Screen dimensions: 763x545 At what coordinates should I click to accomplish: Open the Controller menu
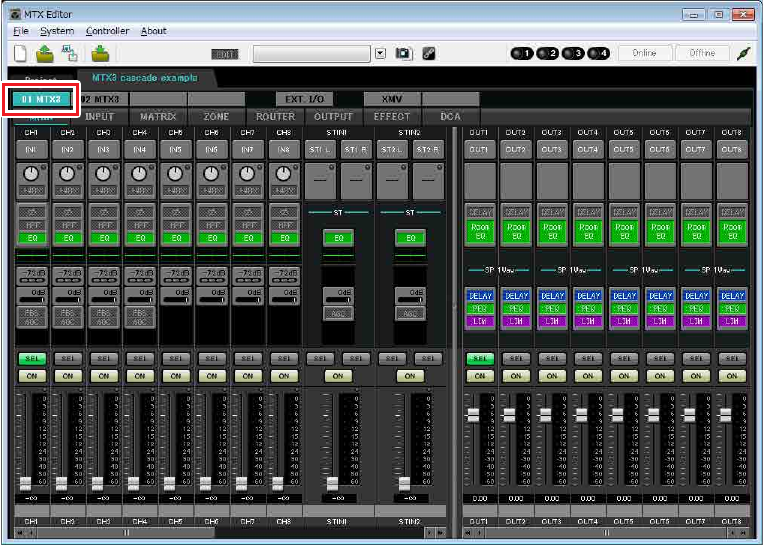[x=107, y=31]
